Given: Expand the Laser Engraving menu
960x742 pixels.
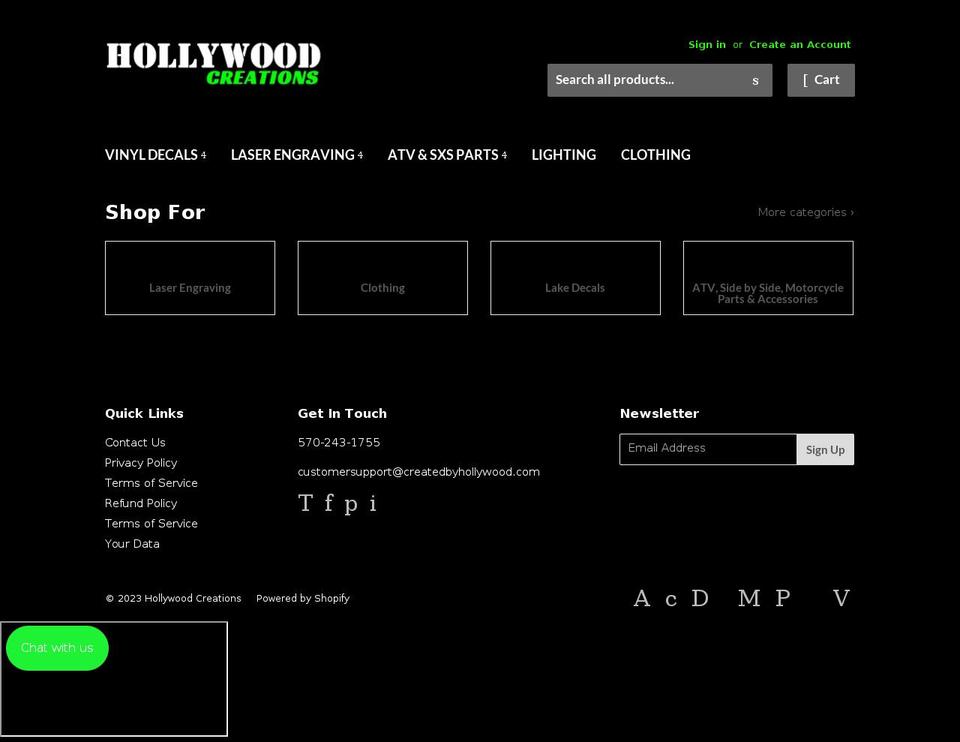Looking at the screenshot, I should click(297, 155).
